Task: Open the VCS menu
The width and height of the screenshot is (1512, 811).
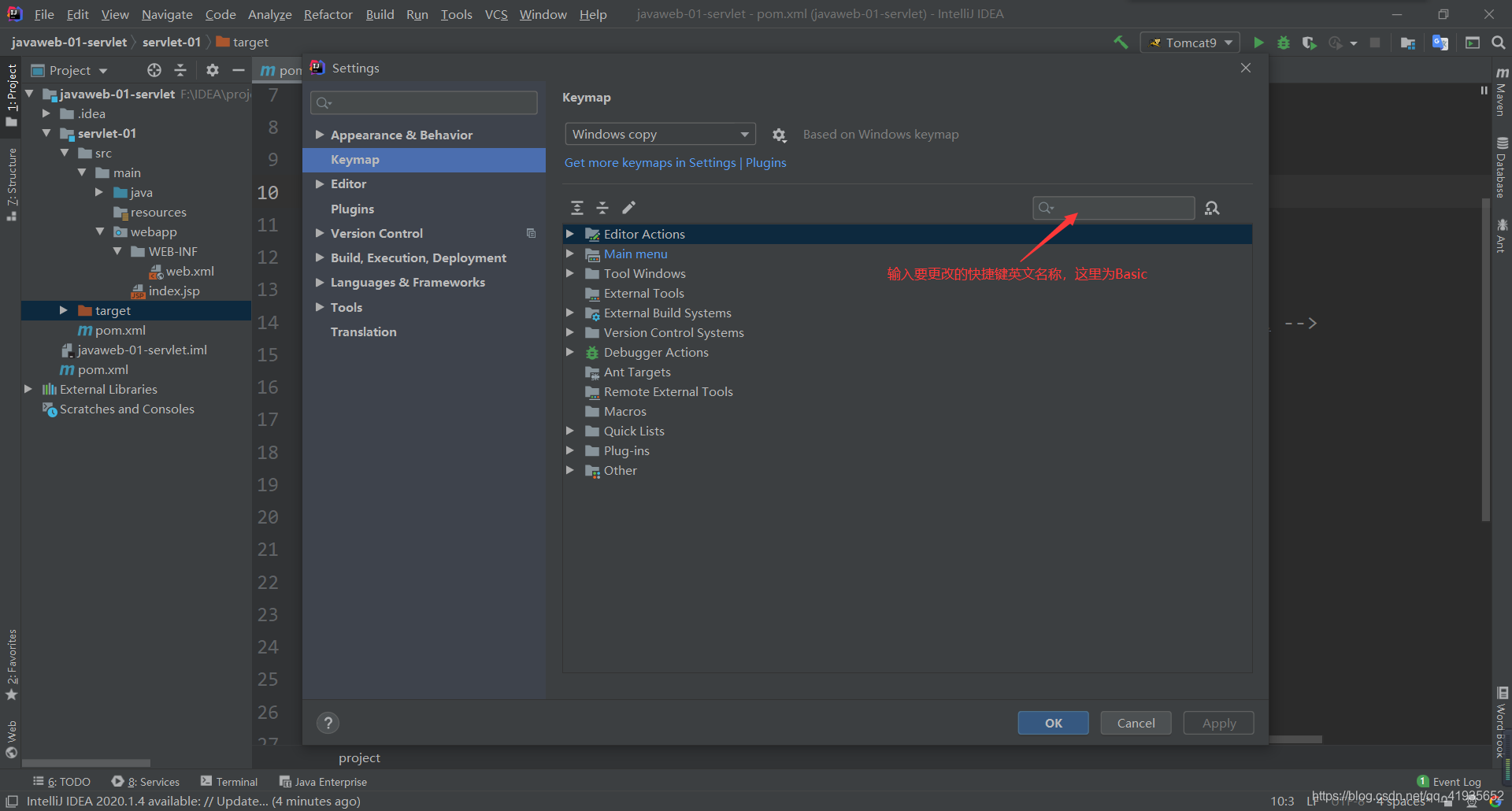Action: pyautogui.click(x=496, y=14)
